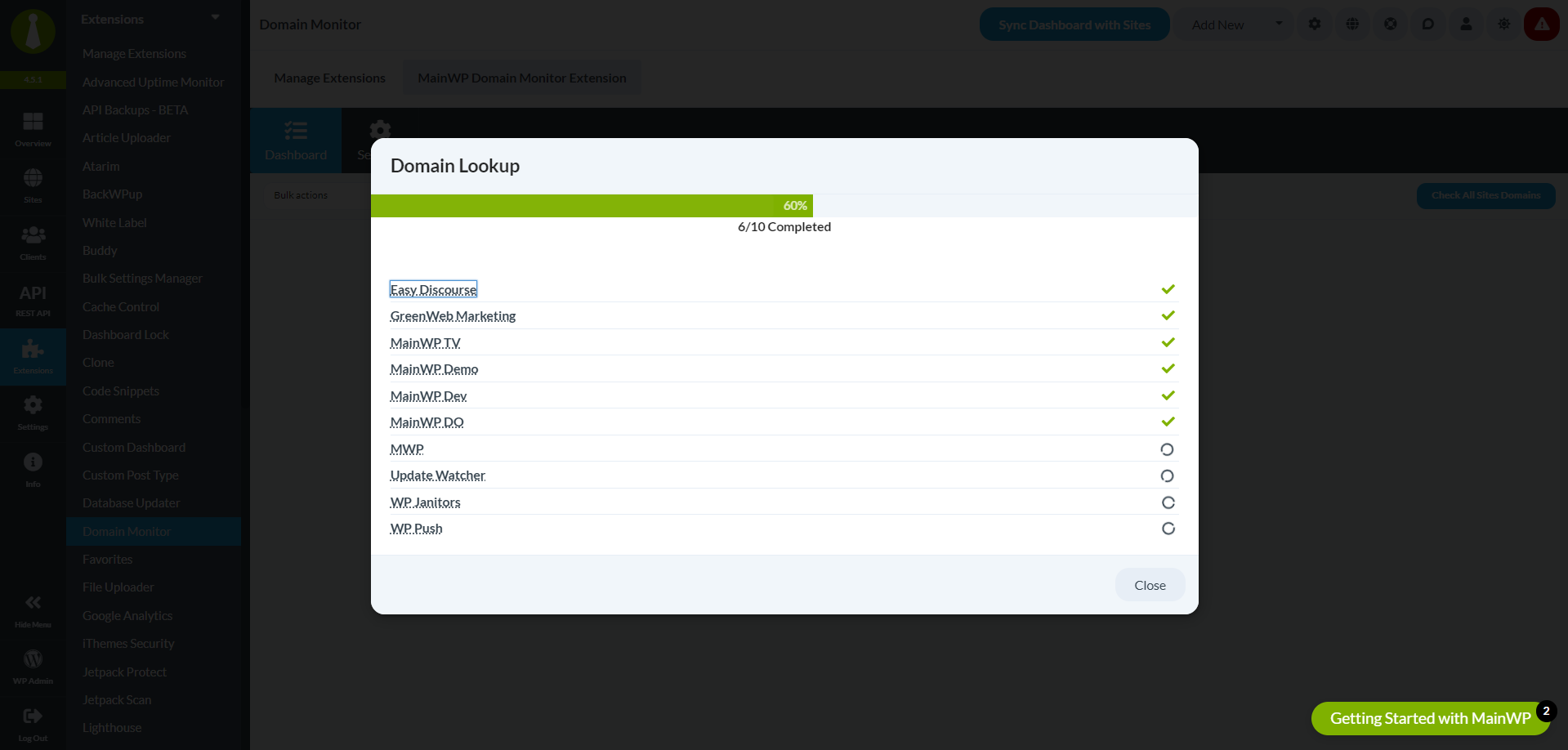Open Lighthouse menu item
The image size is (1568, 750).
[x=112, y=727]
